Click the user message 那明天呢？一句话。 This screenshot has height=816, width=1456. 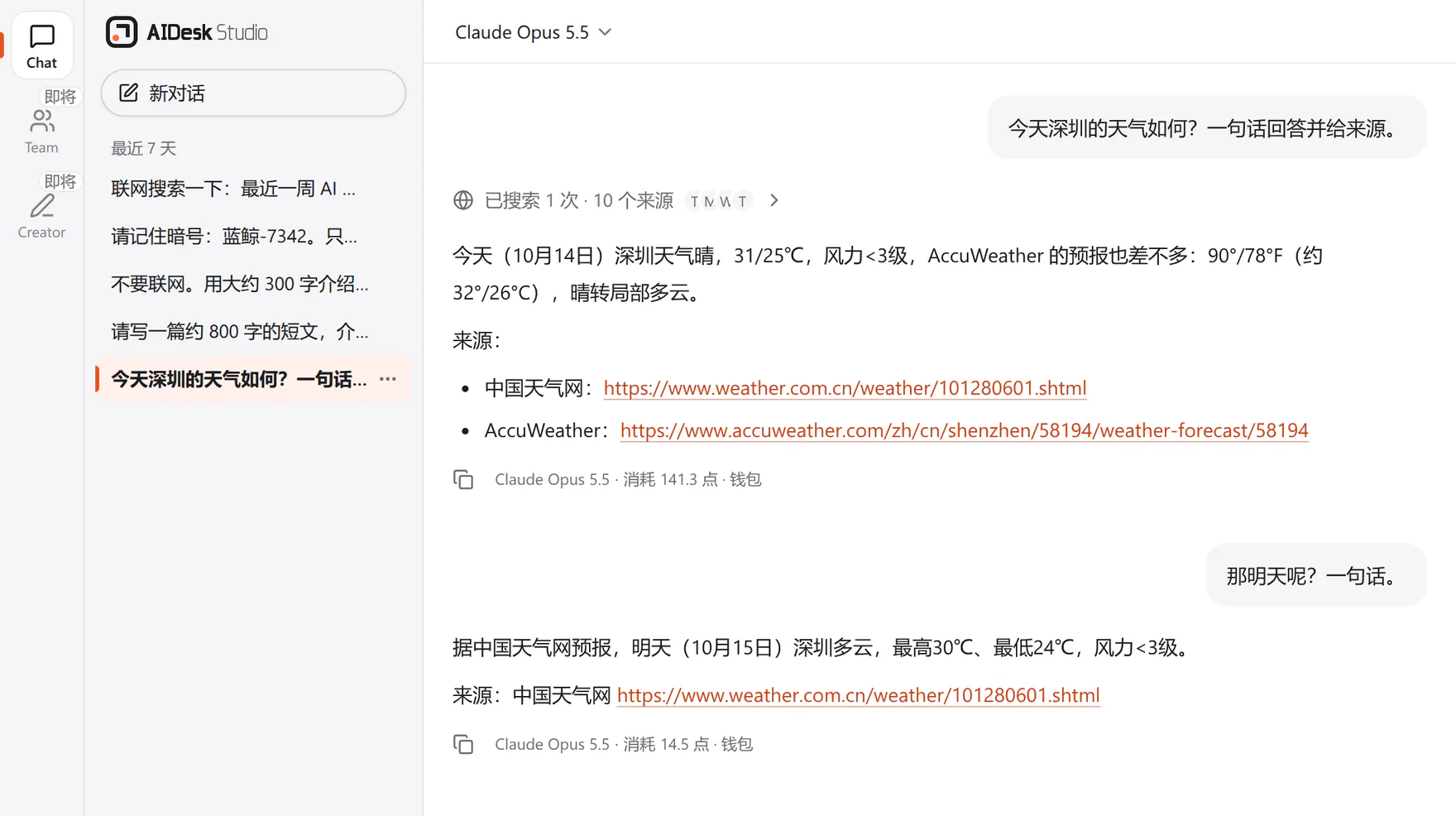(x=1315, y=575)
